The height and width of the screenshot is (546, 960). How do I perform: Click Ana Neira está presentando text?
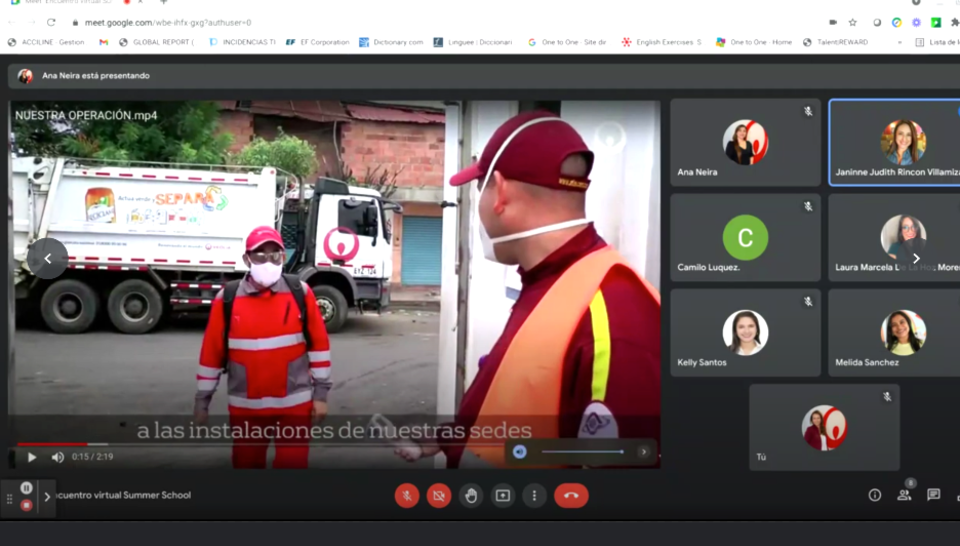pyautogui.click(x=96, y=76)
